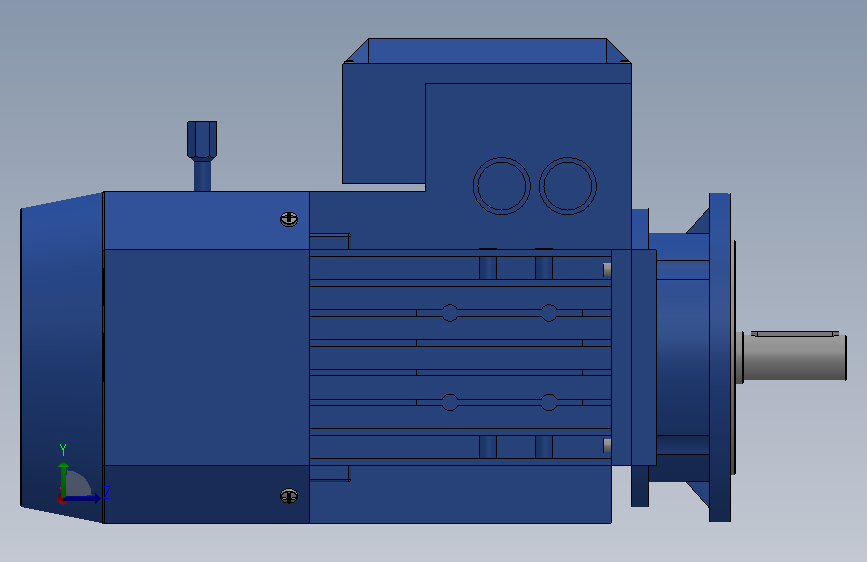The image size is (867, 562).
Task: Select the right cable entry circle on terminal box
Action: [568, 186]
